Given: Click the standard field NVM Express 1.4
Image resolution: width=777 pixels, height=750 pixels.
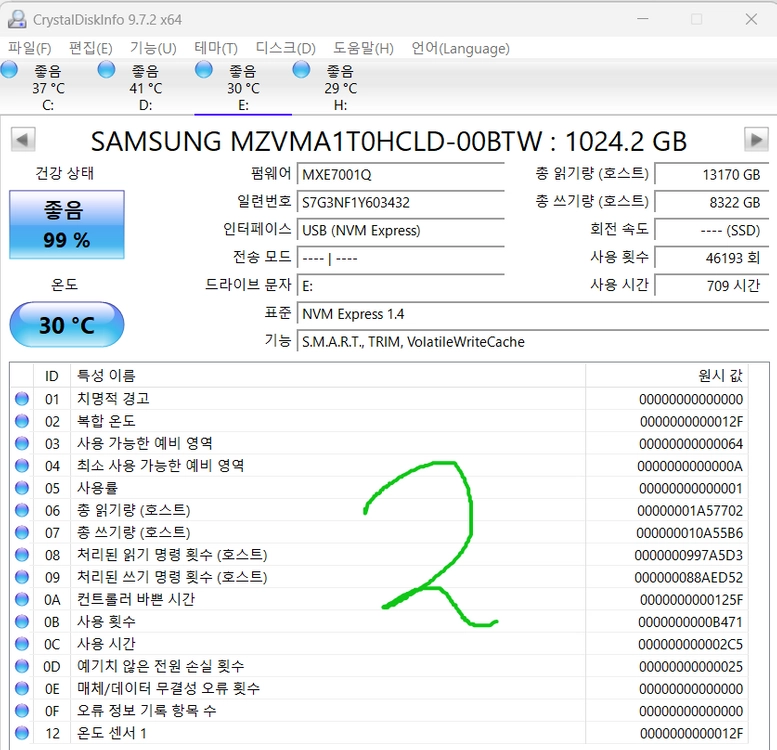Looking at the screenshot, I should point(533,314).
